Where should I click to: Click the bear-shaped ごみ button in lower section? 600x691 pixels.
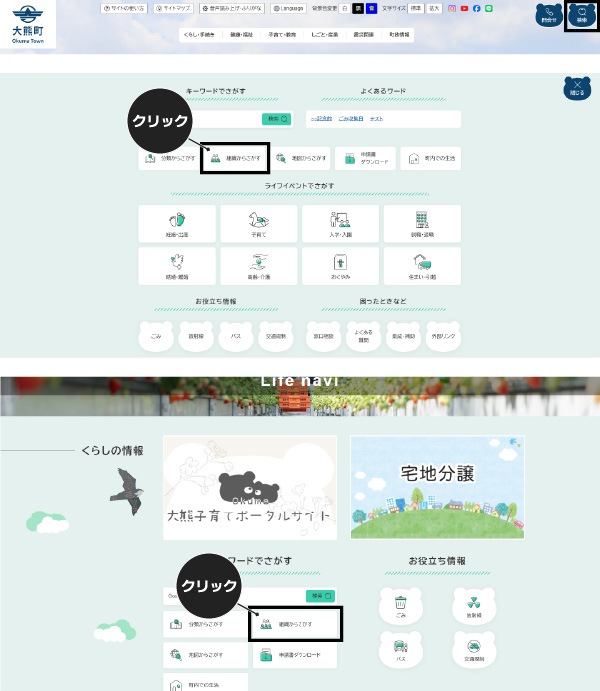pyautogui.click(x=400, y=606)
